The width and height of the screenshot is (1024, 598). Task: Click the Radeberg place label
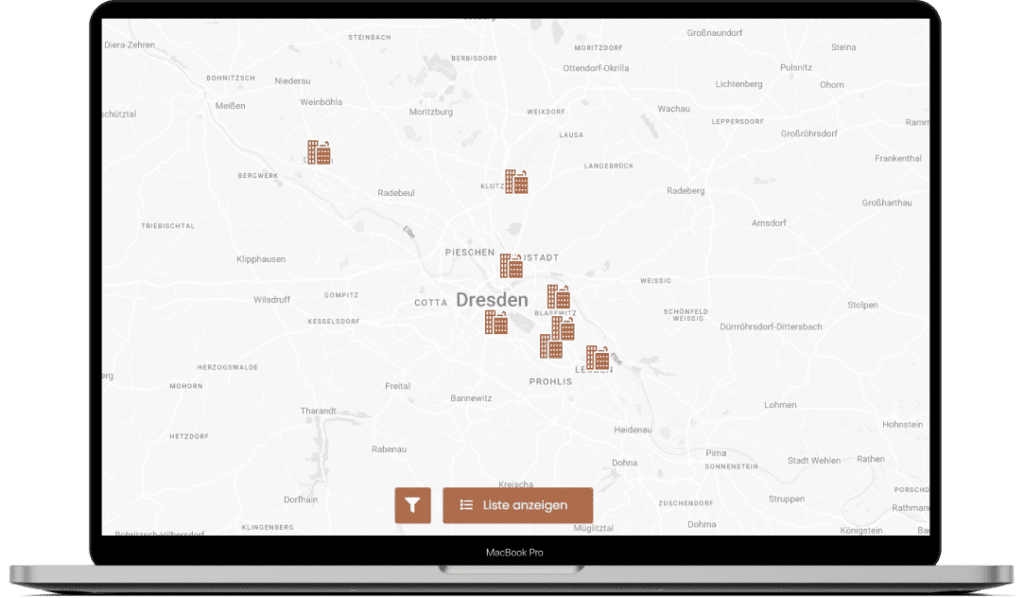(x=685, y=191)
